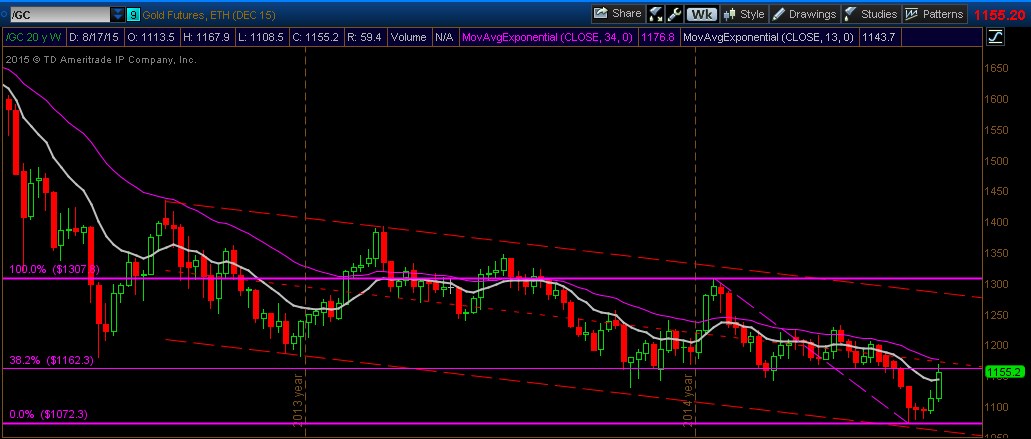1031x439 pixels.
Task: Click the close value C: 1155.2
Action: 316,37
